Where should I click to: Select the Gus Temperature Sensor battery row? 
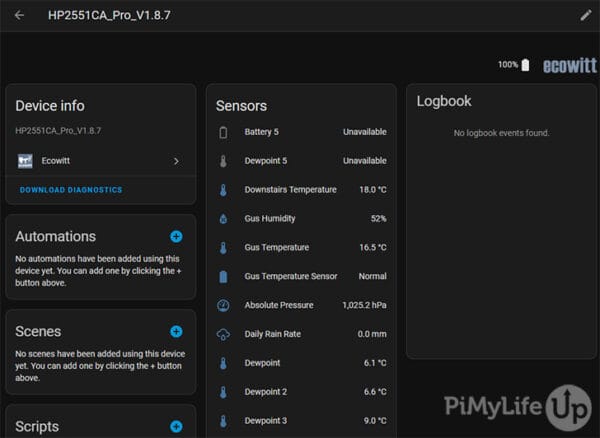300,276
